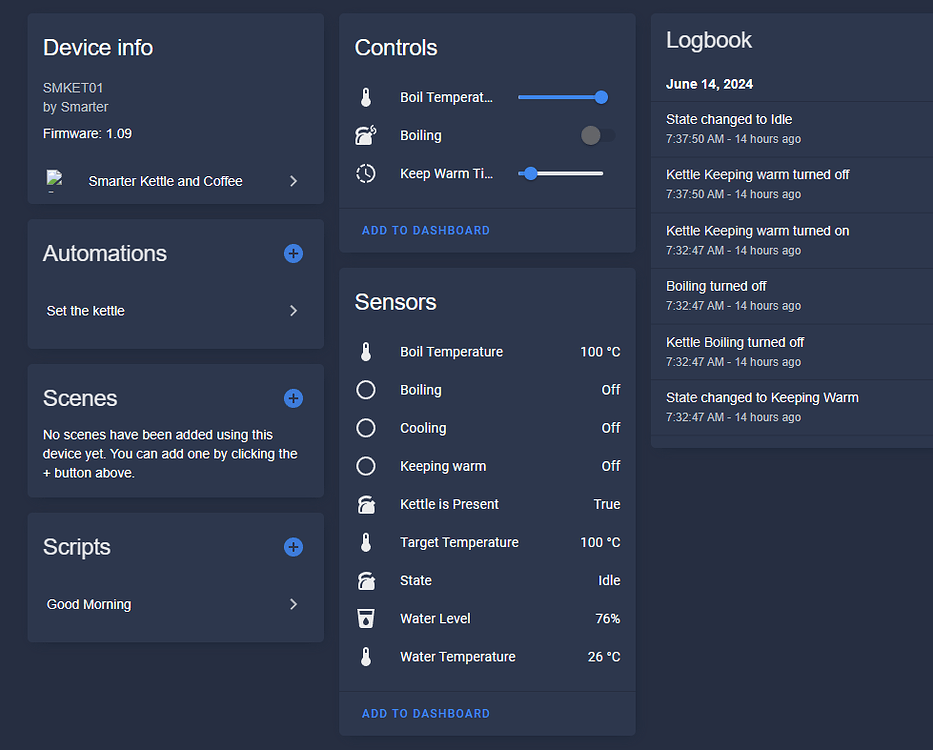The image size is (933, 750).
Task: Click the Boil Temperature slider handle
Action: [601, 97]
